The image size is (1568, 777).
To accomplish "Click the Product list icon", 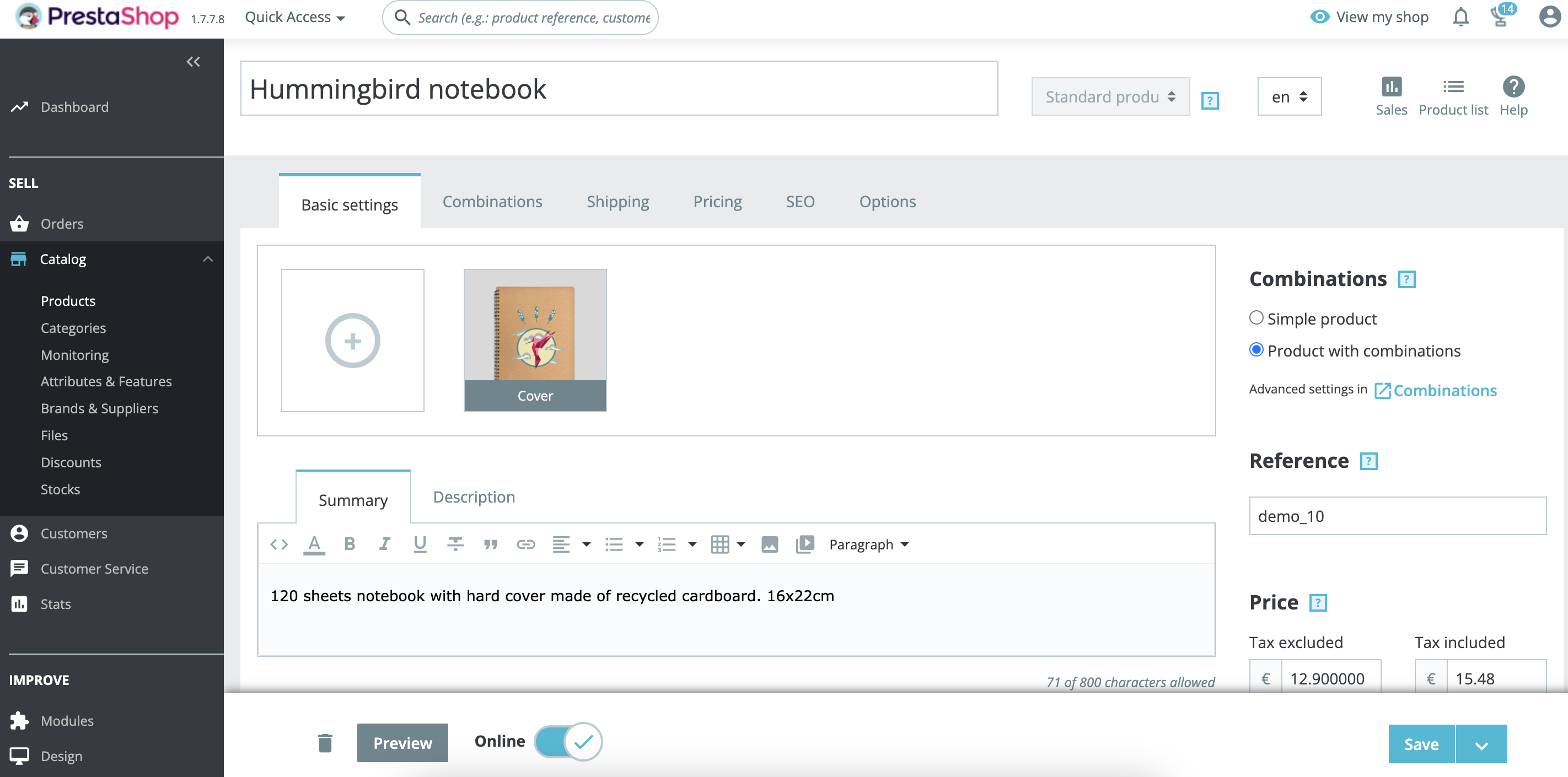I will tap(1453, 94).
